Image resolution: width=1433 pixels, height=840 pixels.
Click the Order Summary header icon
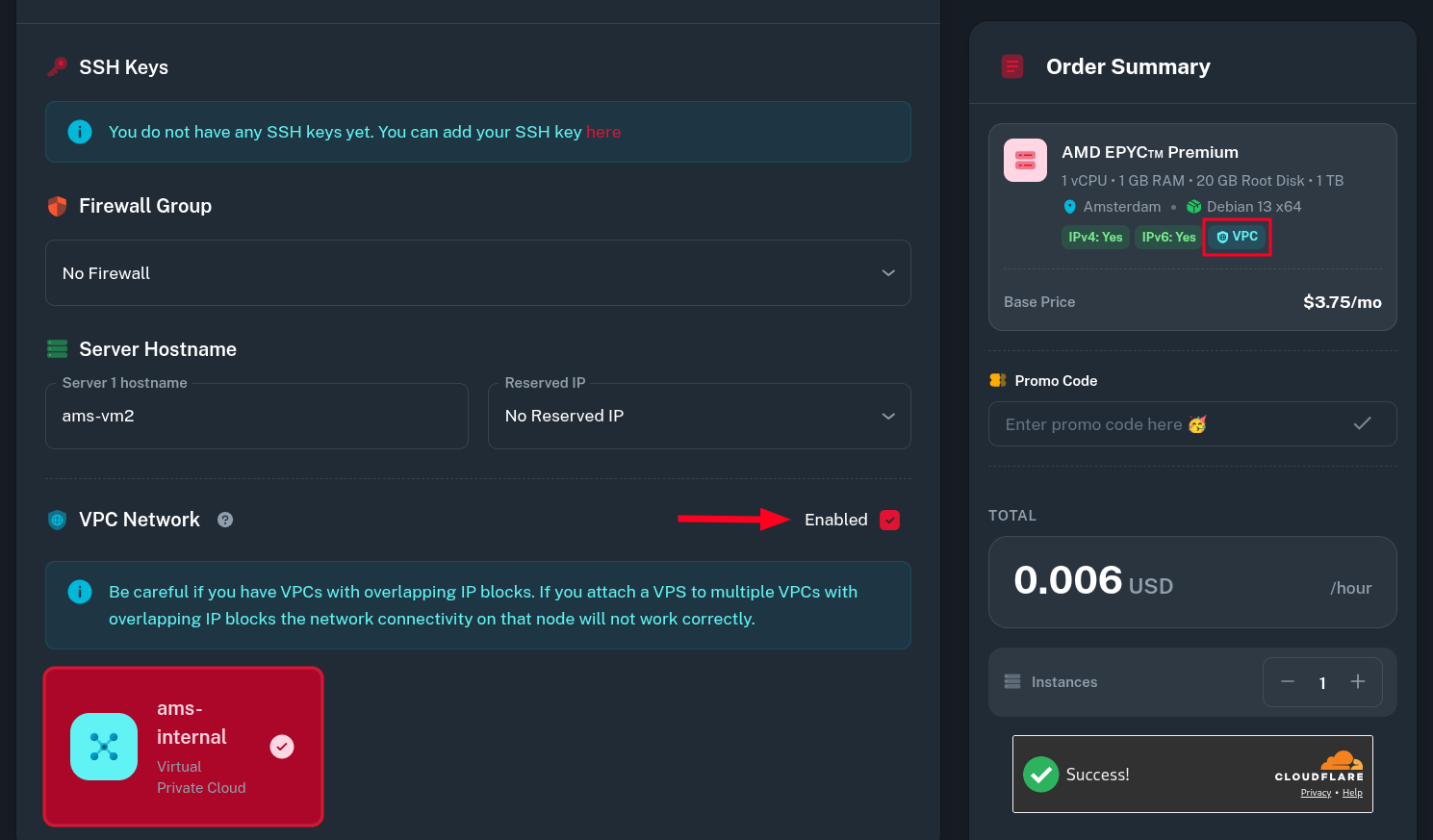pyautogui.click(x=1012, y=66)
